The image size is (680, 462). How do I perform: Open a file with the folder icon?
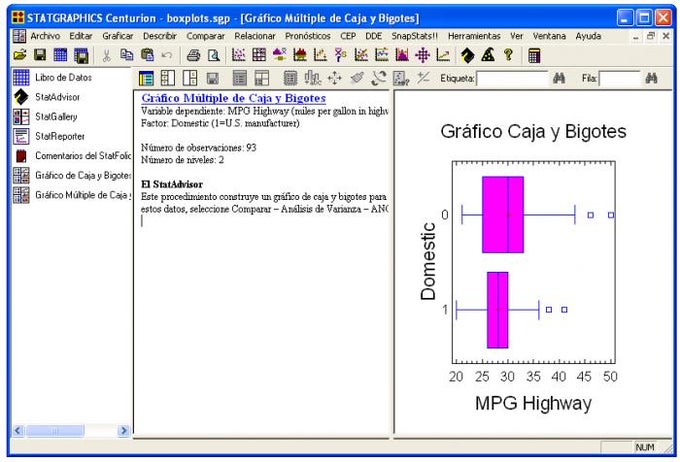[x=20, y=55]
